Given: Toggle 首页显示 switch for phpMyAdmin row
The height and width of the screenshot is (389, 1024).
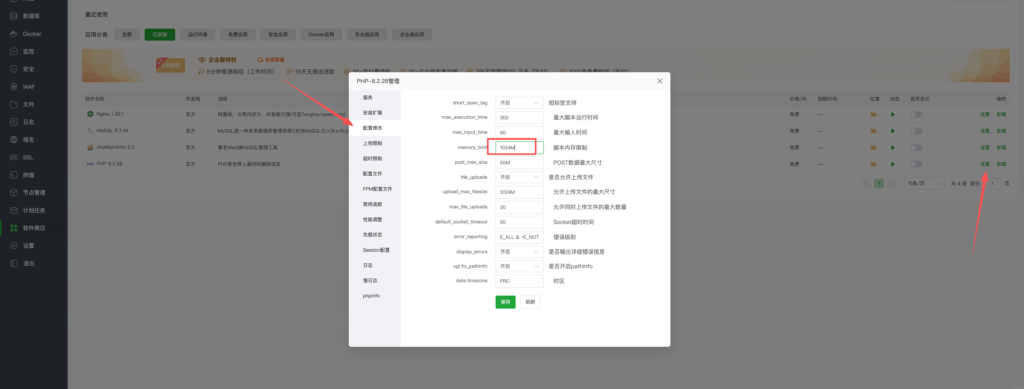Looking at the screenshot, I should click(x=916, y=148).
